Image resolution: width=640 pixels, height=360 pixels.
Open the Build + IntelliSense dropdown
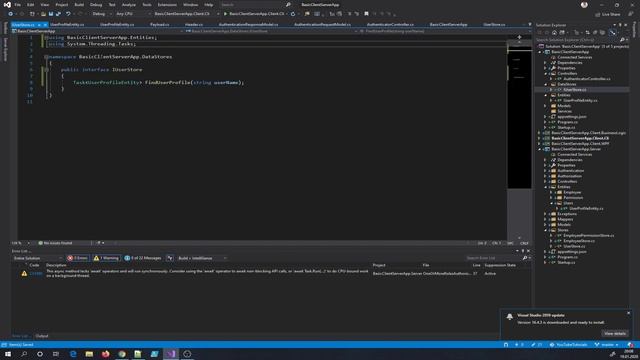pyautogui.click(x=202, y=258)
